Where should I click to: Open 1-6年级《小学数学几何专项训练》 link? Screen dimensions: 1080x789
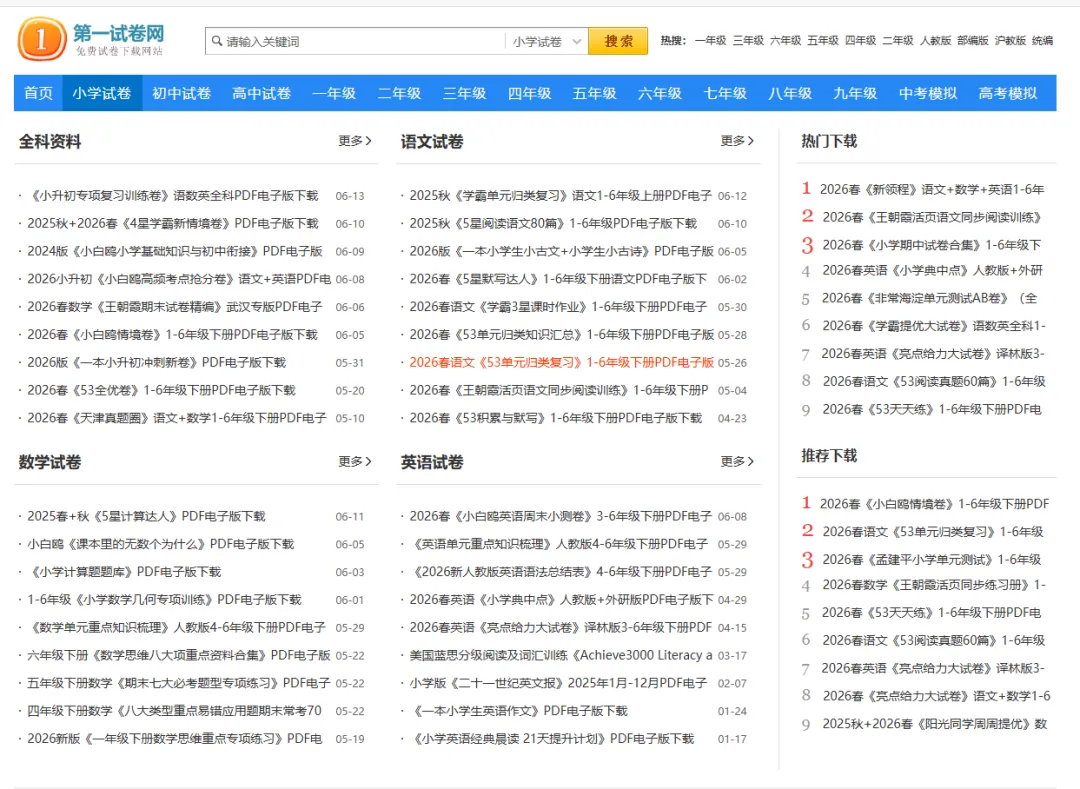(x=165, y=600)
